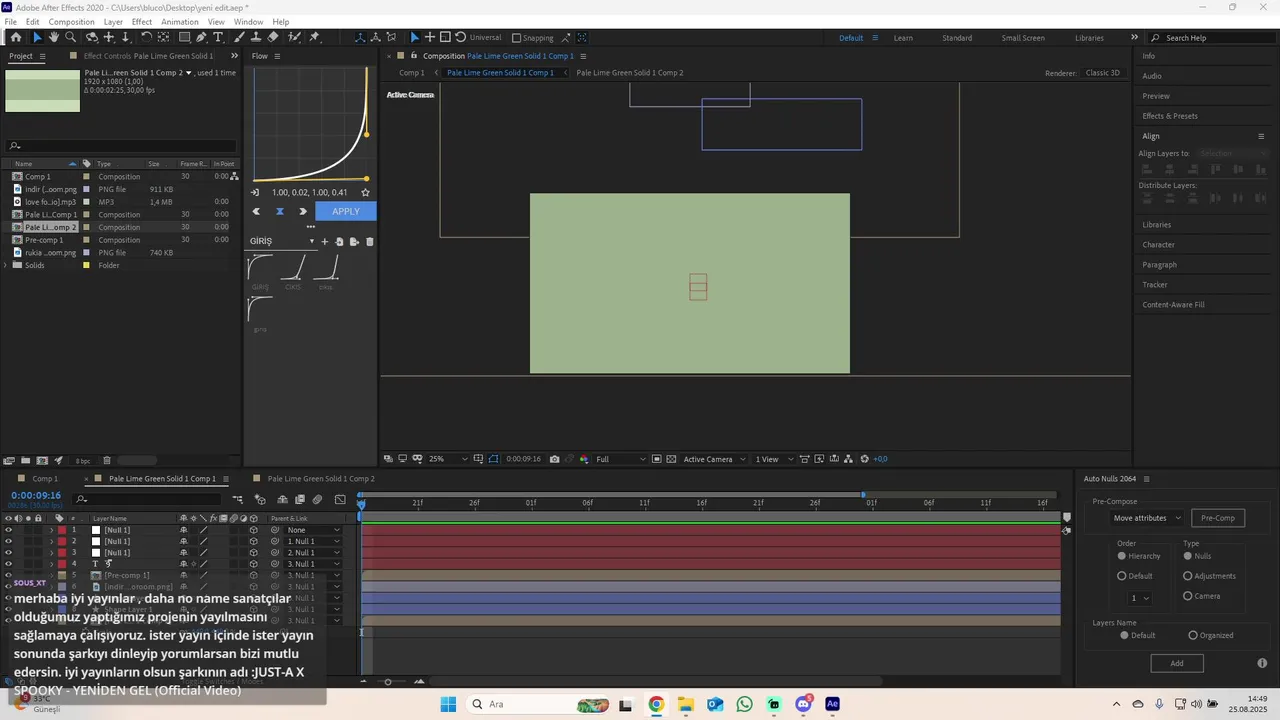Click the snapshot camera icon in viewer
The width and height of the screenshot is (1280, 720).
pyautogui.click(x=555, y=459)
